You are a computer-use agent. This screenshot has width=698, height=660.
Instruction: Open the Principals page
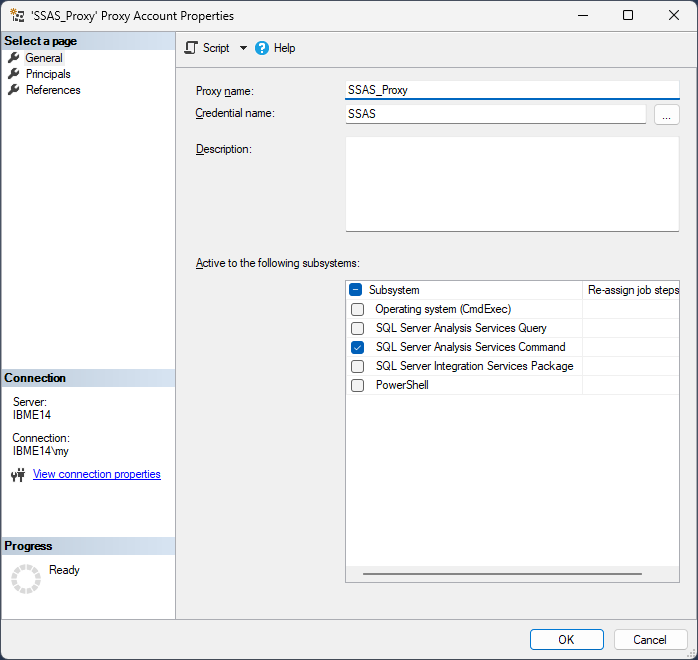pyautogui.click(x=48, y=74)
